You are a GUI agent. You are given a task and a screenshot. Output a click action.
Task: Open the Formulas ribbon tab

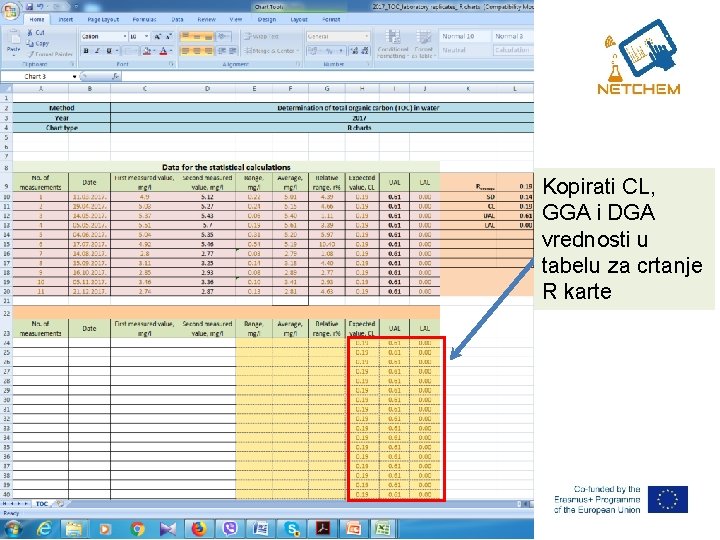pyautogui.click(x=144, y=19)
